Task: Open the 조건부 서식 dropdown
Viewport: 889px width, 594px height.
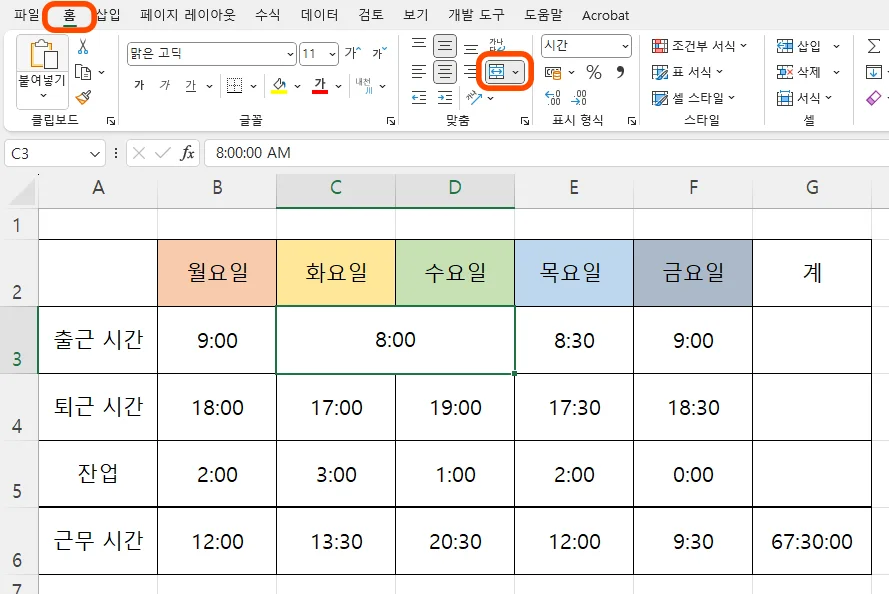Action: [x=700, y=46]
